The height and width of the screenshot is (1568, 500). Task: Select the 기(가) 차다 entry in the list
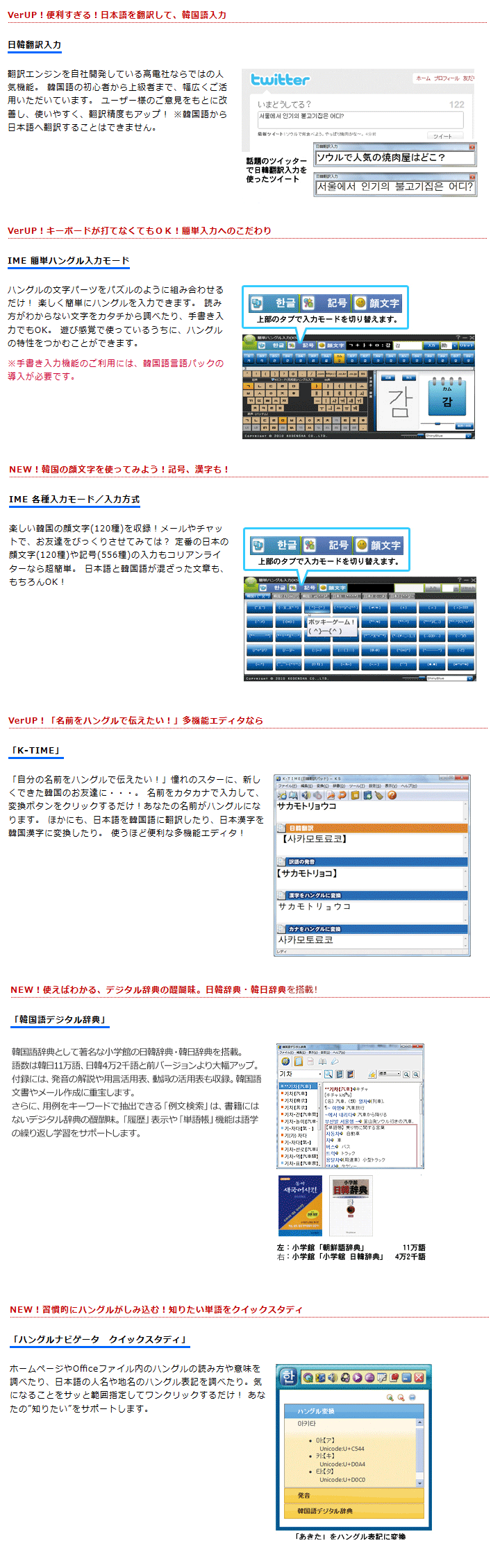[x=296, y=1136]
